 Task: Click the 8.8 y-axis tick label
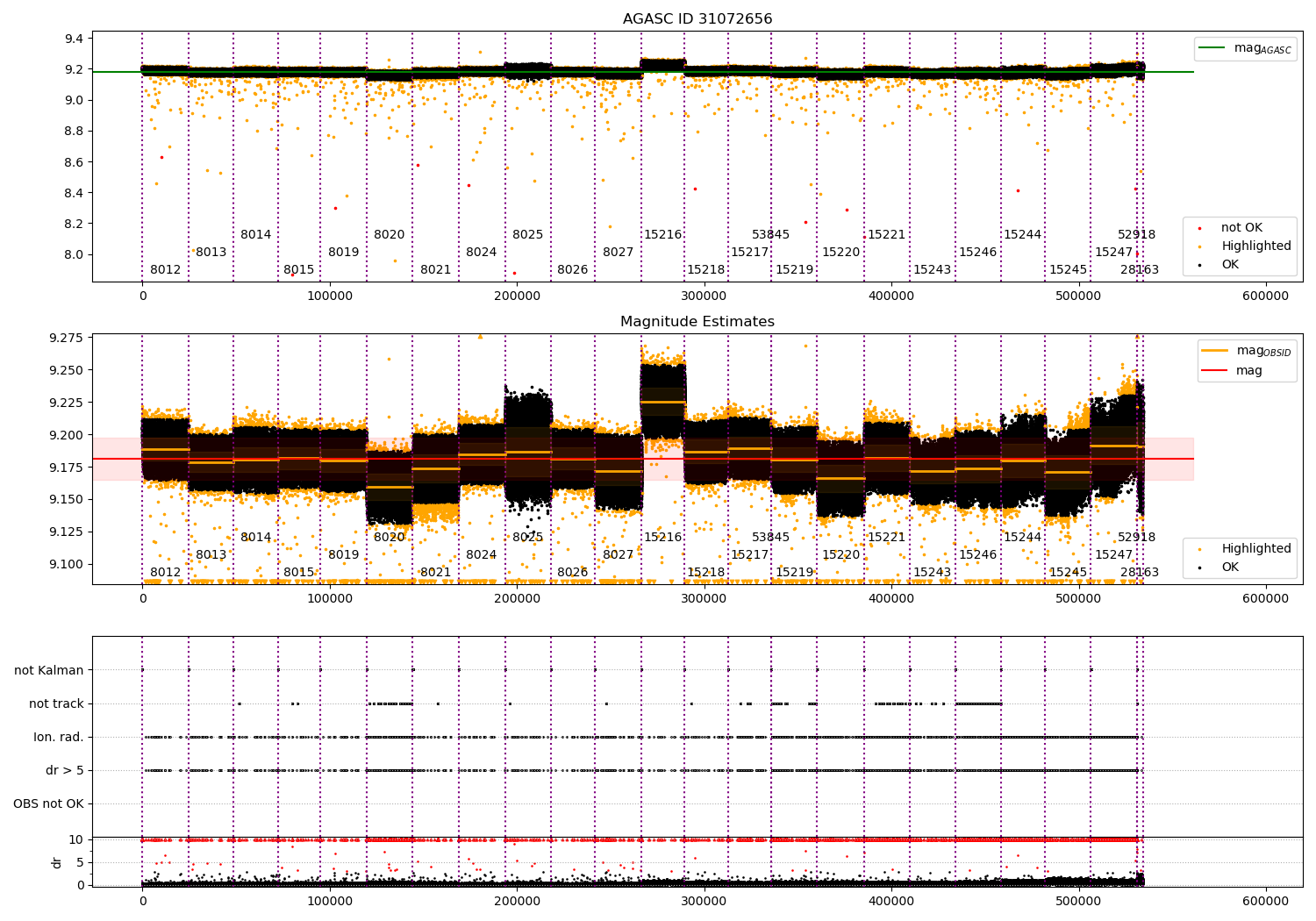point(75,132)
